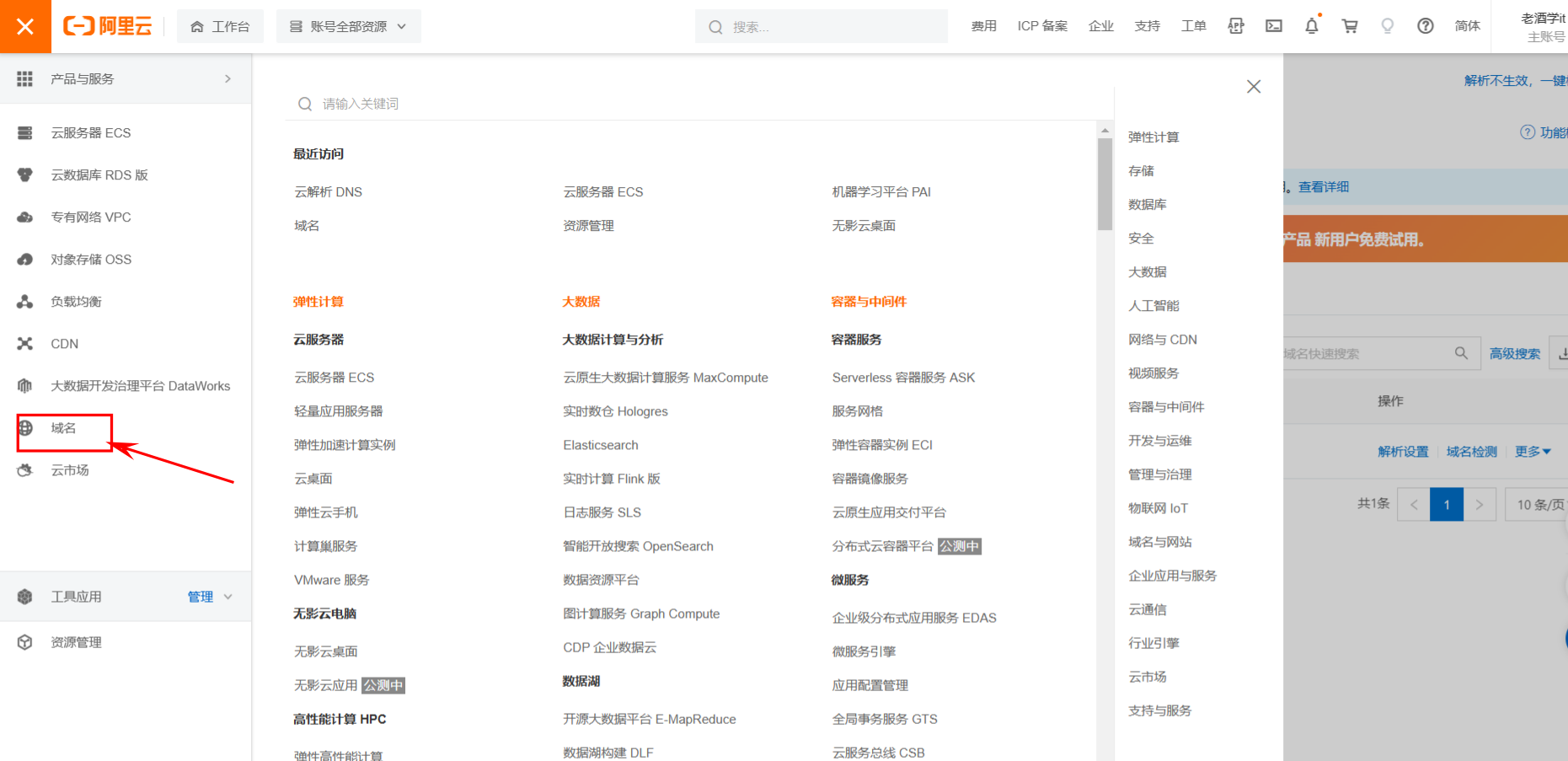
Task: Open recently visited 机器学习平台 PAI
Action: (x=881, y=192)
